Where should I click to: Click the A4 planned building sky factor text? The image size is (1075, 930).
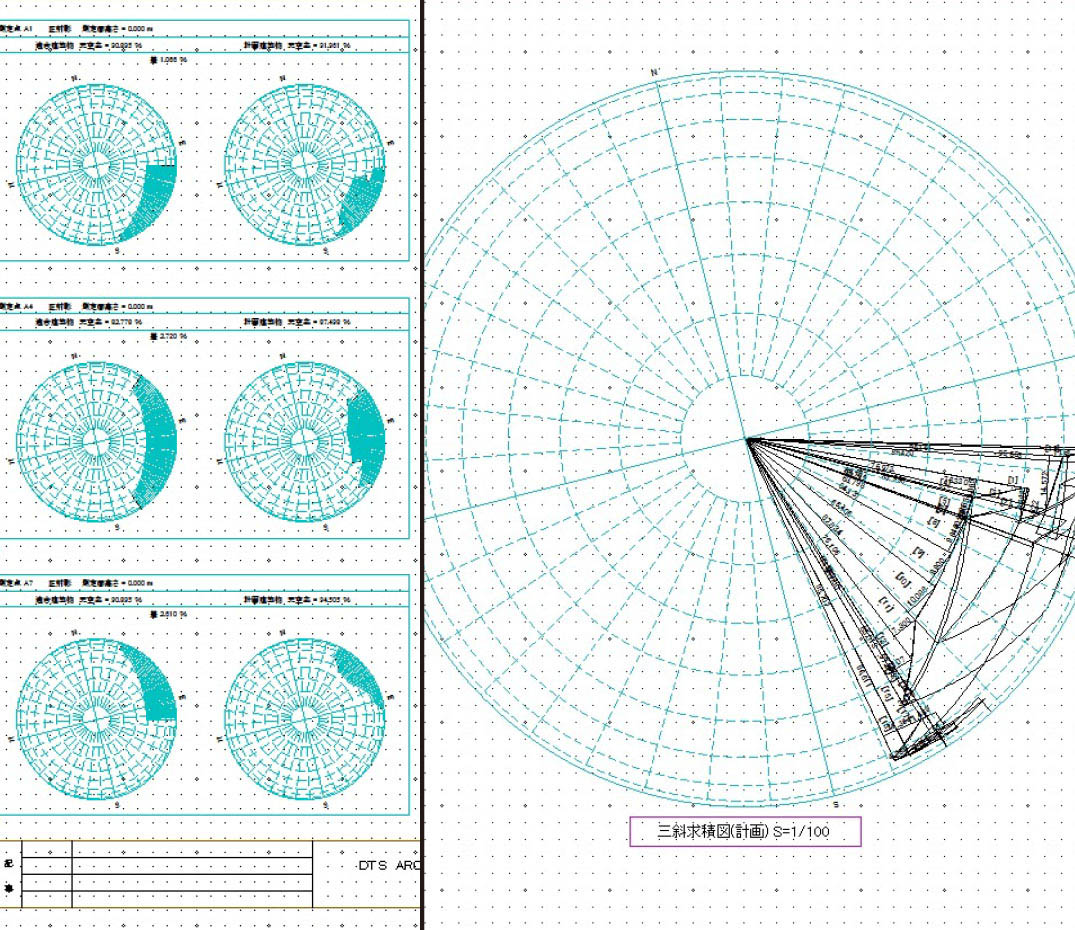tap(297, 322)
